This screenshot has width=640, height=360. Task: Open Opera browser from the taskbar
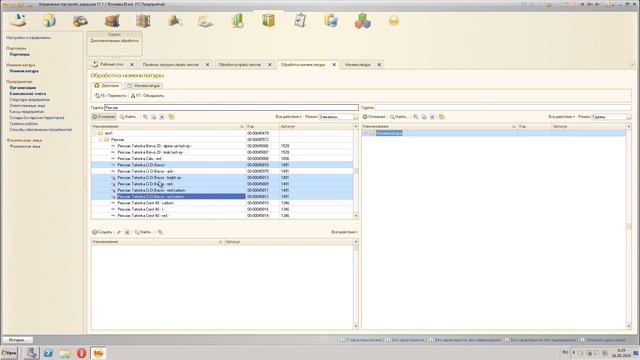click(x=81, y=353)
